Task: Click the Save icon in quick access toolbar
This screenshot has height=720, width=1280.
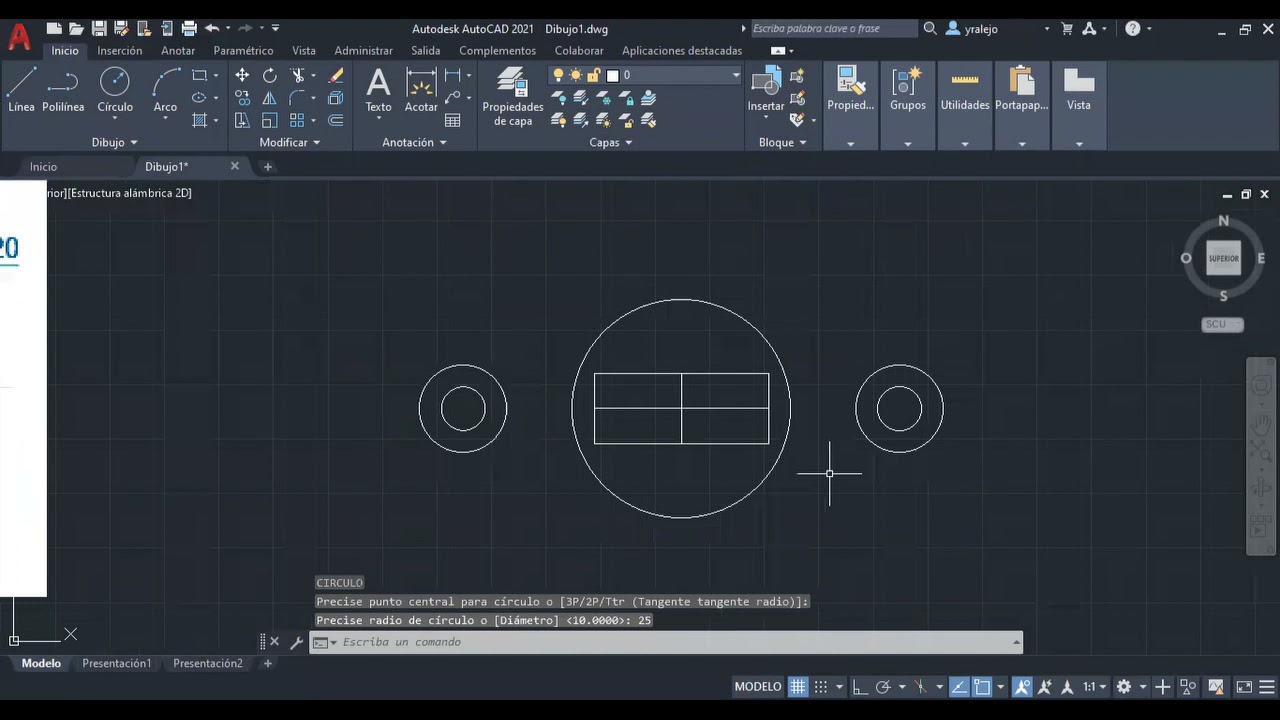Action: (x=98, y=29)
